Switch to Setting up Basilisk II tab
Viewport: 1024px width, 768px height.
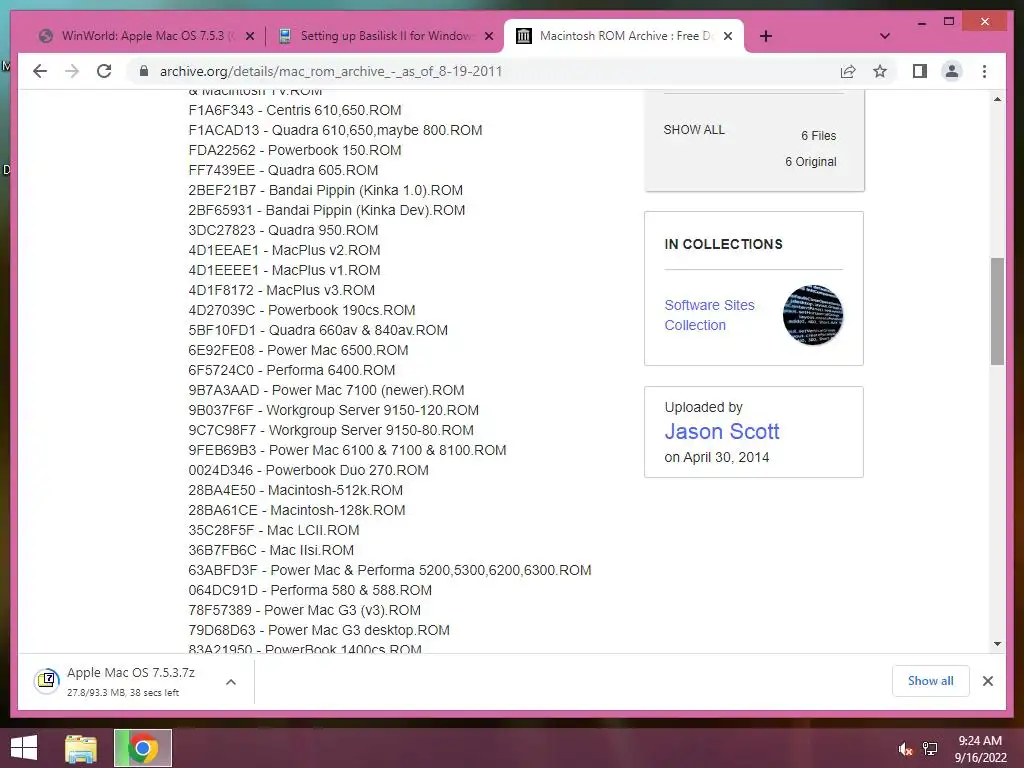click(x=385, y=36)
